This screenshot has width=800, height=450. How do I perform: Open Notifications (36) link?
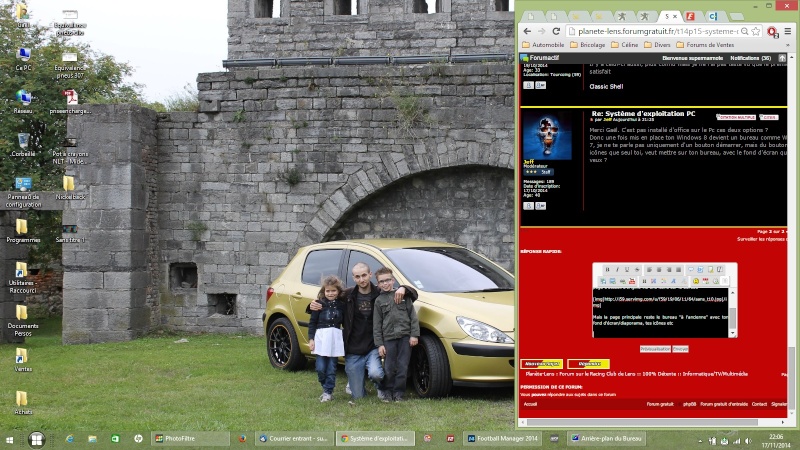[x=751, y=58]
